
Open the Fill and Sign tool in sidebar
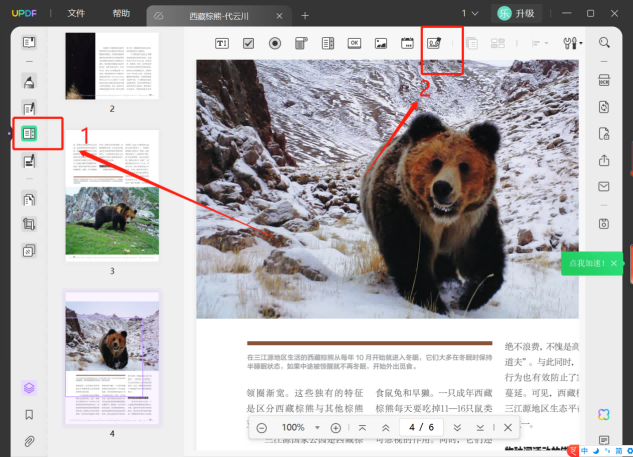[29, 161]
